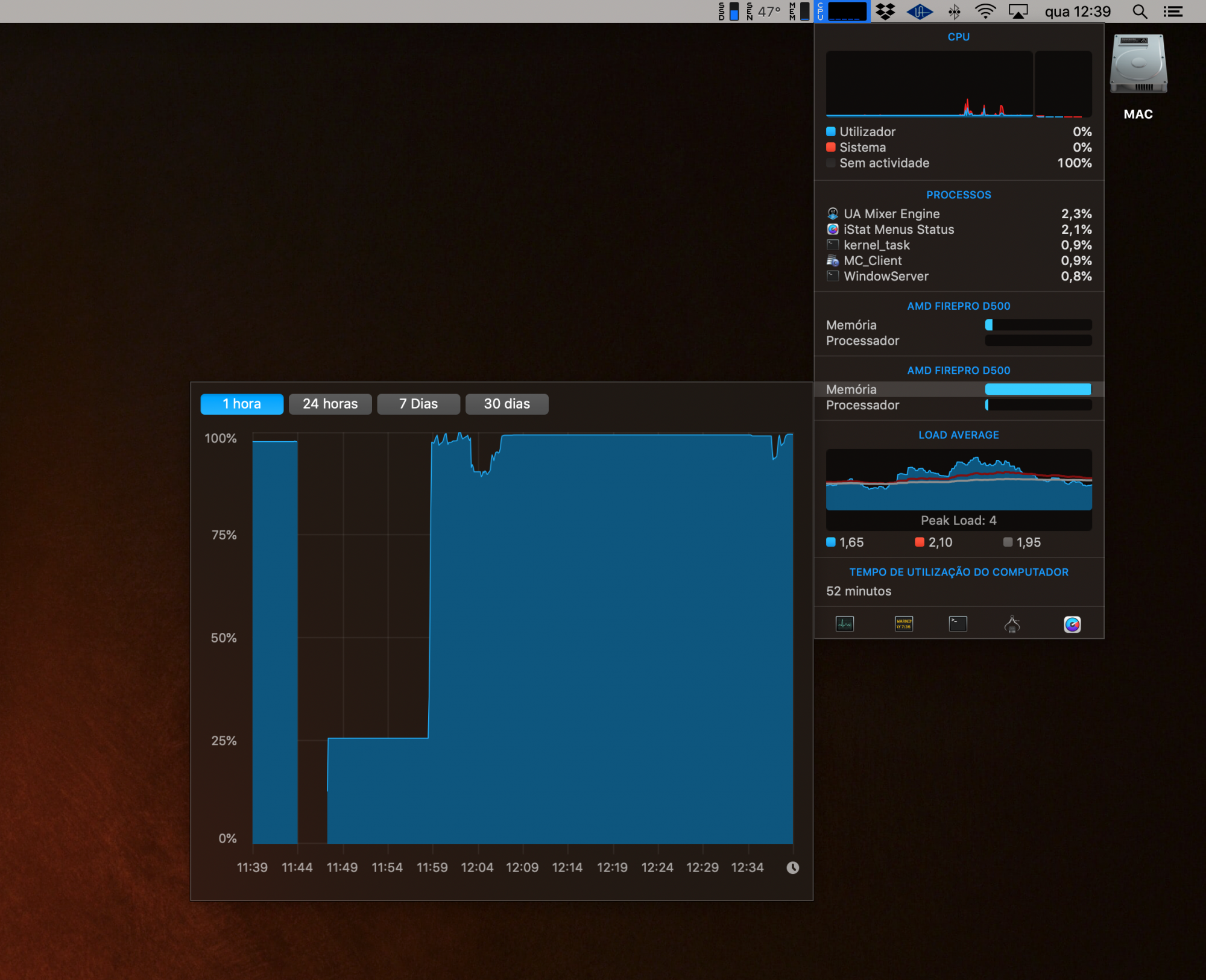Click the Universal Audio menu bar icon
This screenshot has width=1206, height=980.
click(920, 11)
